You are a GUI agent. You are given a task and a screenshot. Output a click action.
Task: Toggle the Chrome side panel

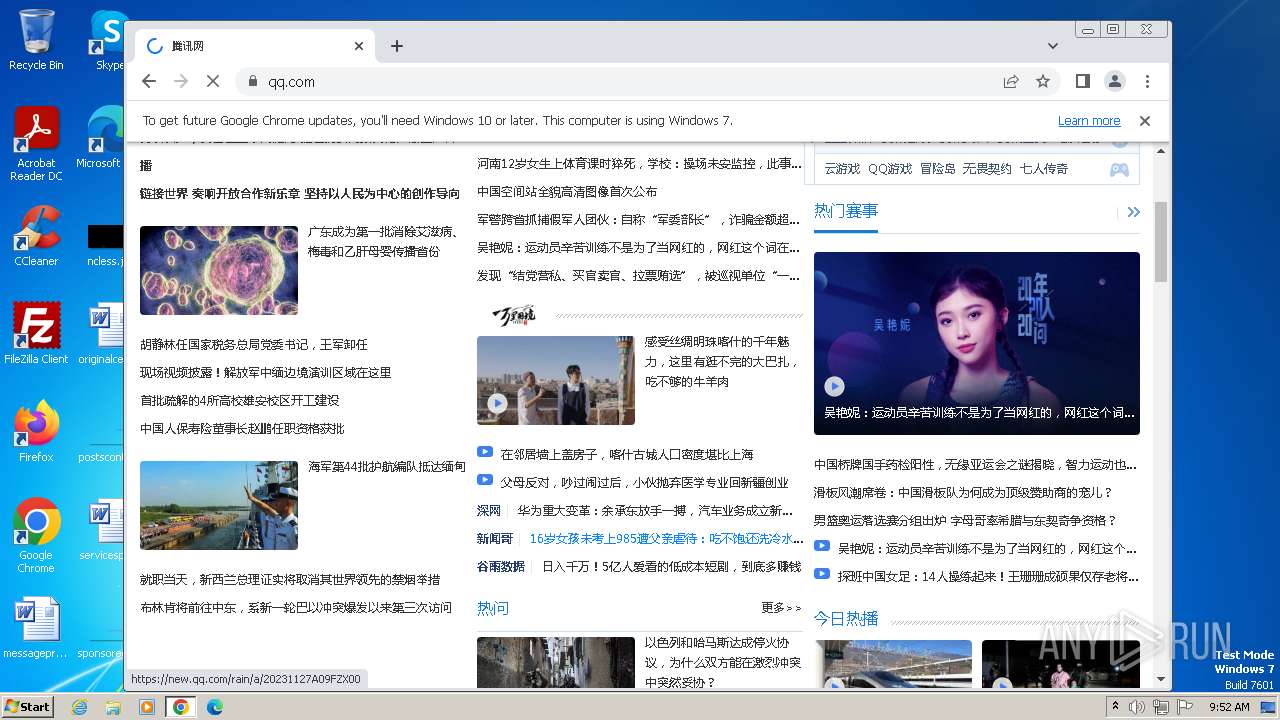tap(1082, 81)
